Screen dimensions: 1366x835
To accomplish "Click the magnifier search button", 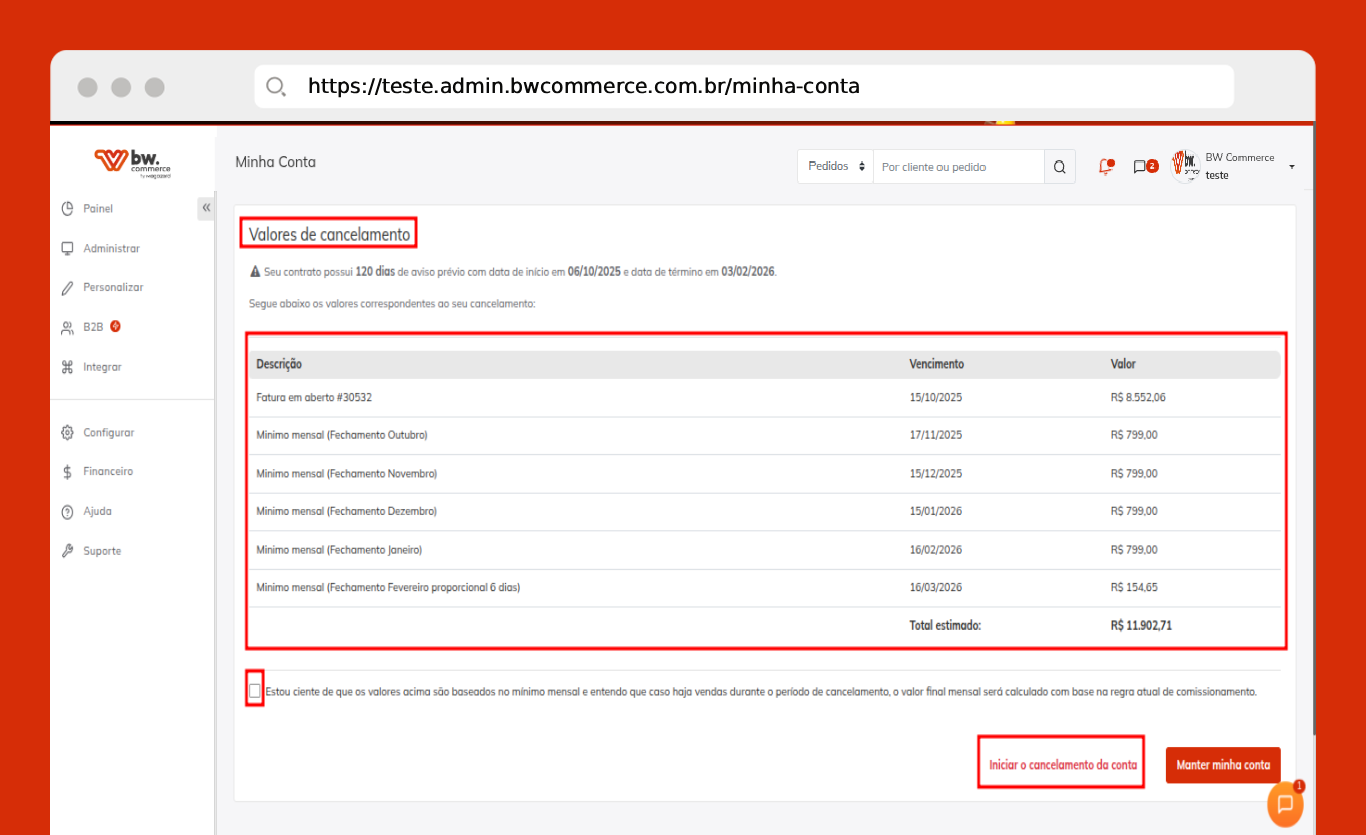I will point(1060,167).
